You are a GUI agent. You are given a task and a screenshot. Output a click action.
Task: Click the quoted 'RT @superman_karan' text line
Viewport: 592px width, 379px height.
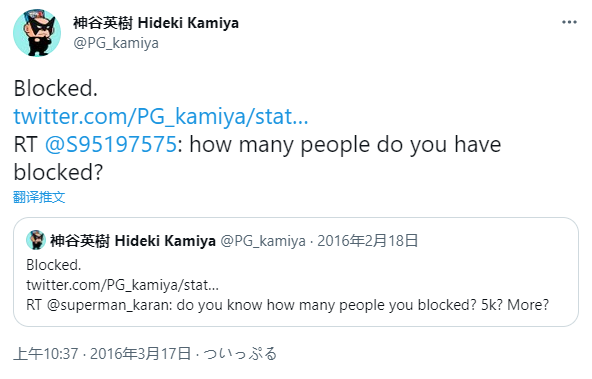tap(287, 305)
